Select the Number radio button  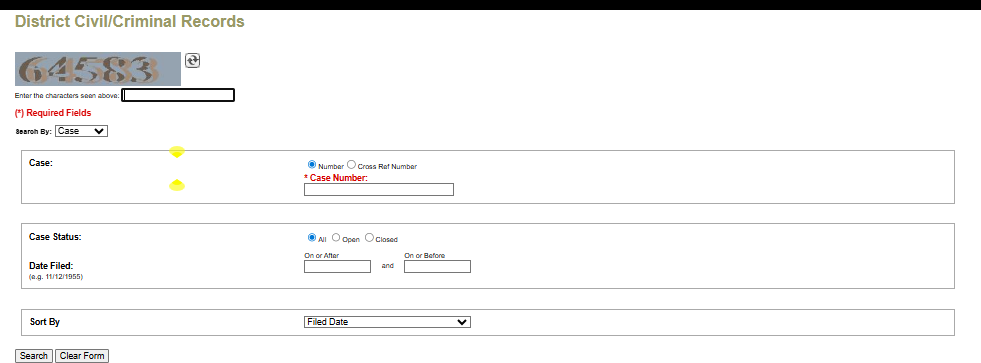312,165
